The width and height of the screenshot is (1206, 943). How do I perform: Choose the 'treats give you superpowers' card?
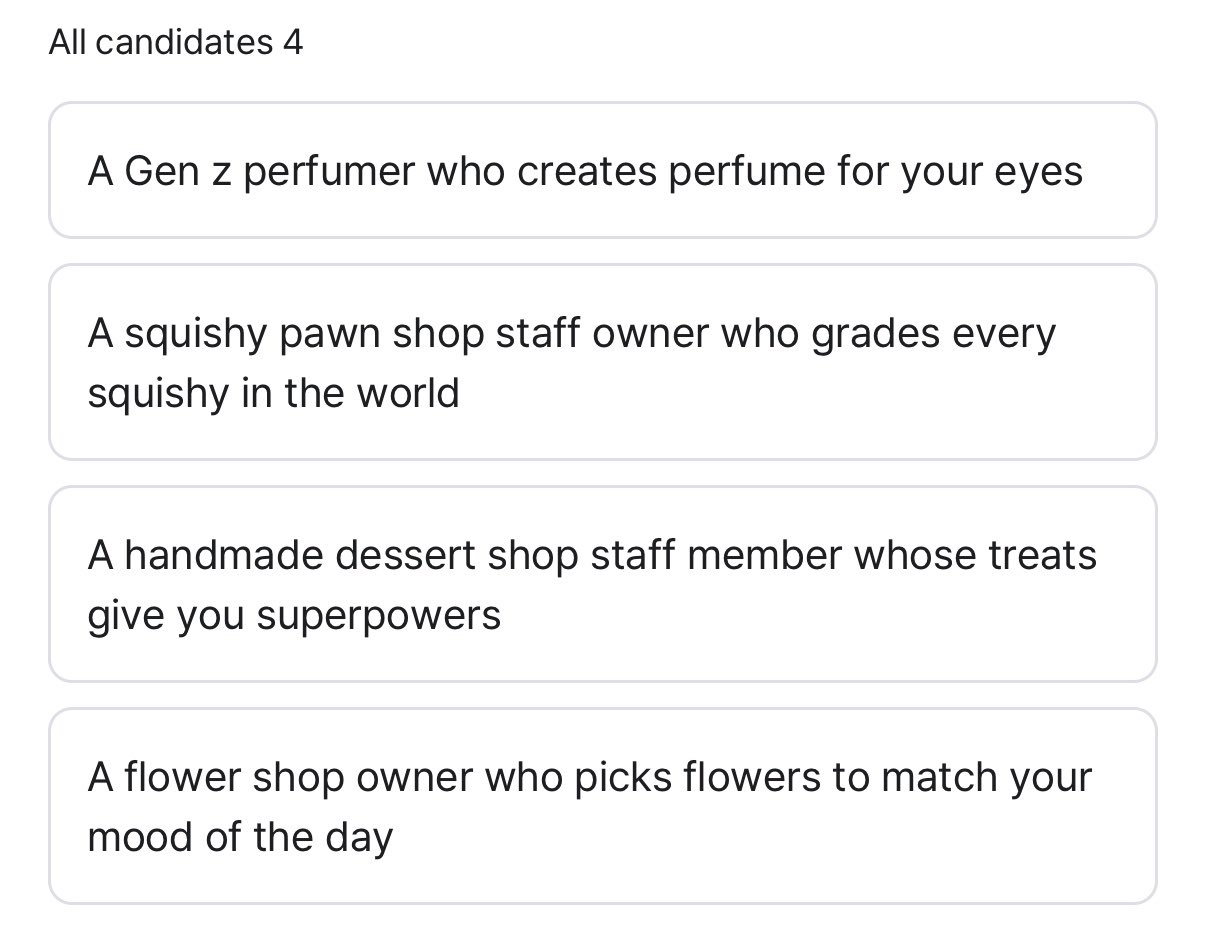[603, 584]
